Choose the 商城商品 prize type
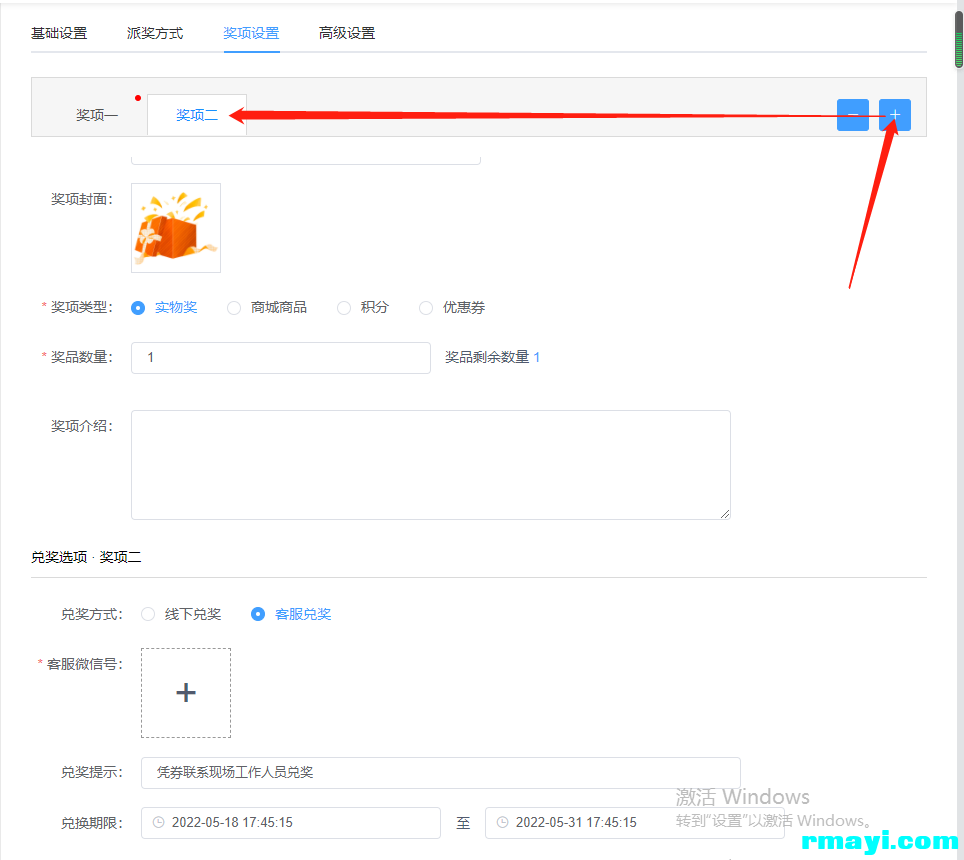 coord(267,307)
